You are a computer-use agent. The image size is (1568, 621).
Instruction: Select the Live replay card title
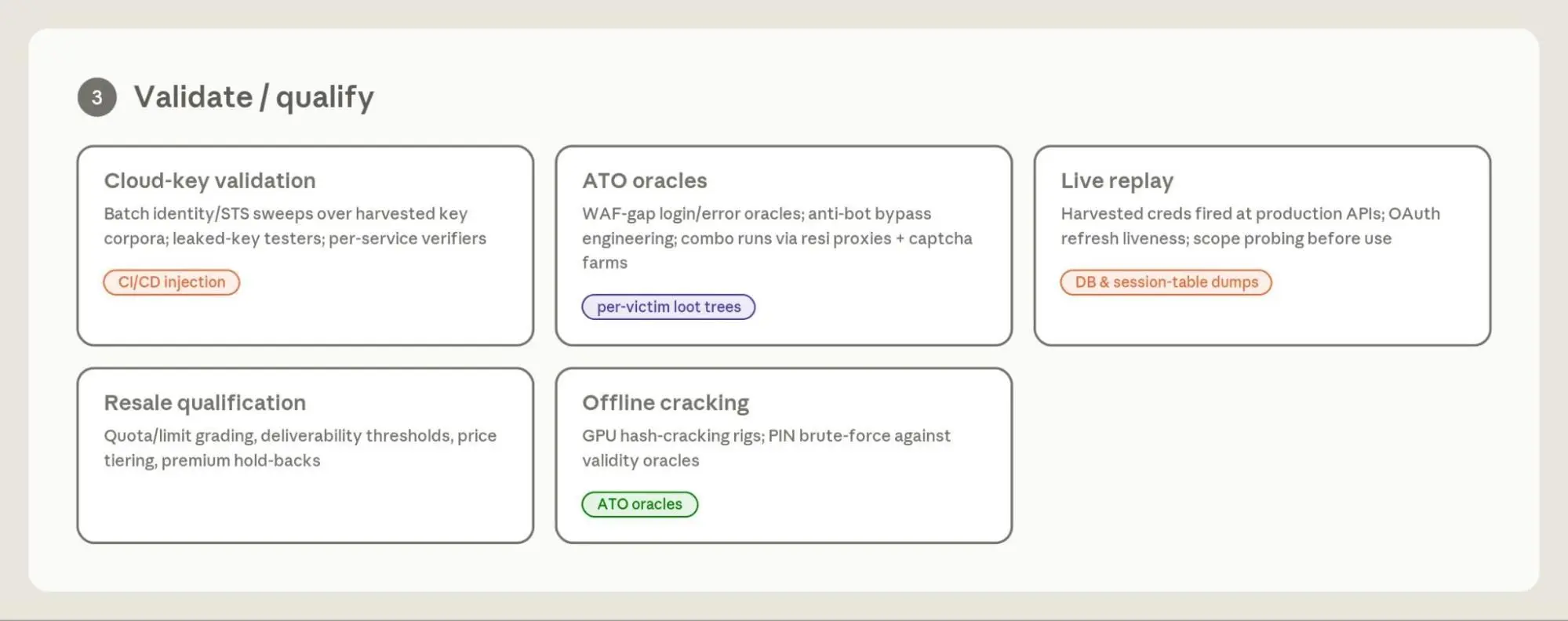(x=1117, y=181)
